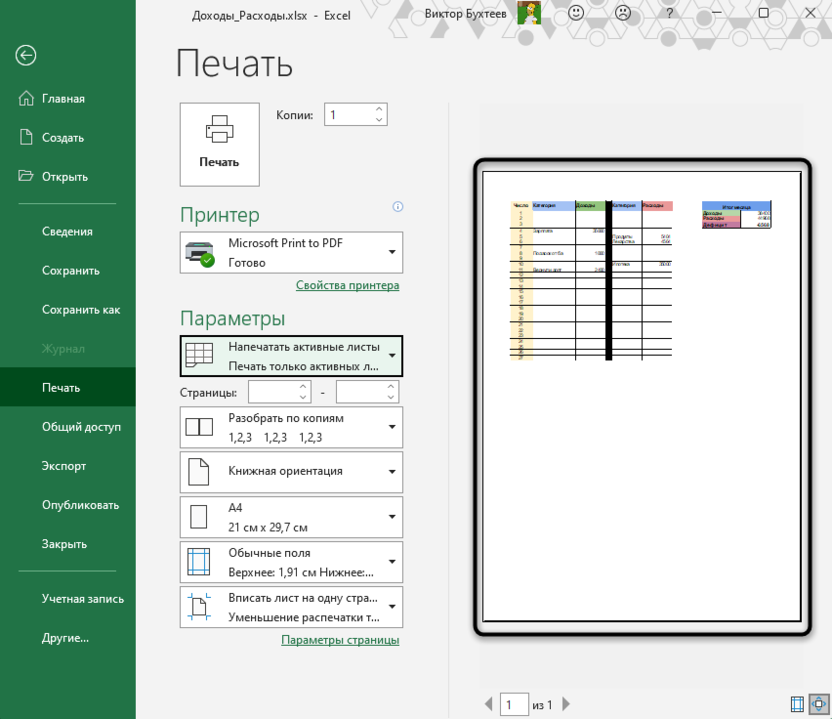
Task: Open the portrait orientation dropdown
Action: (392, 472)
